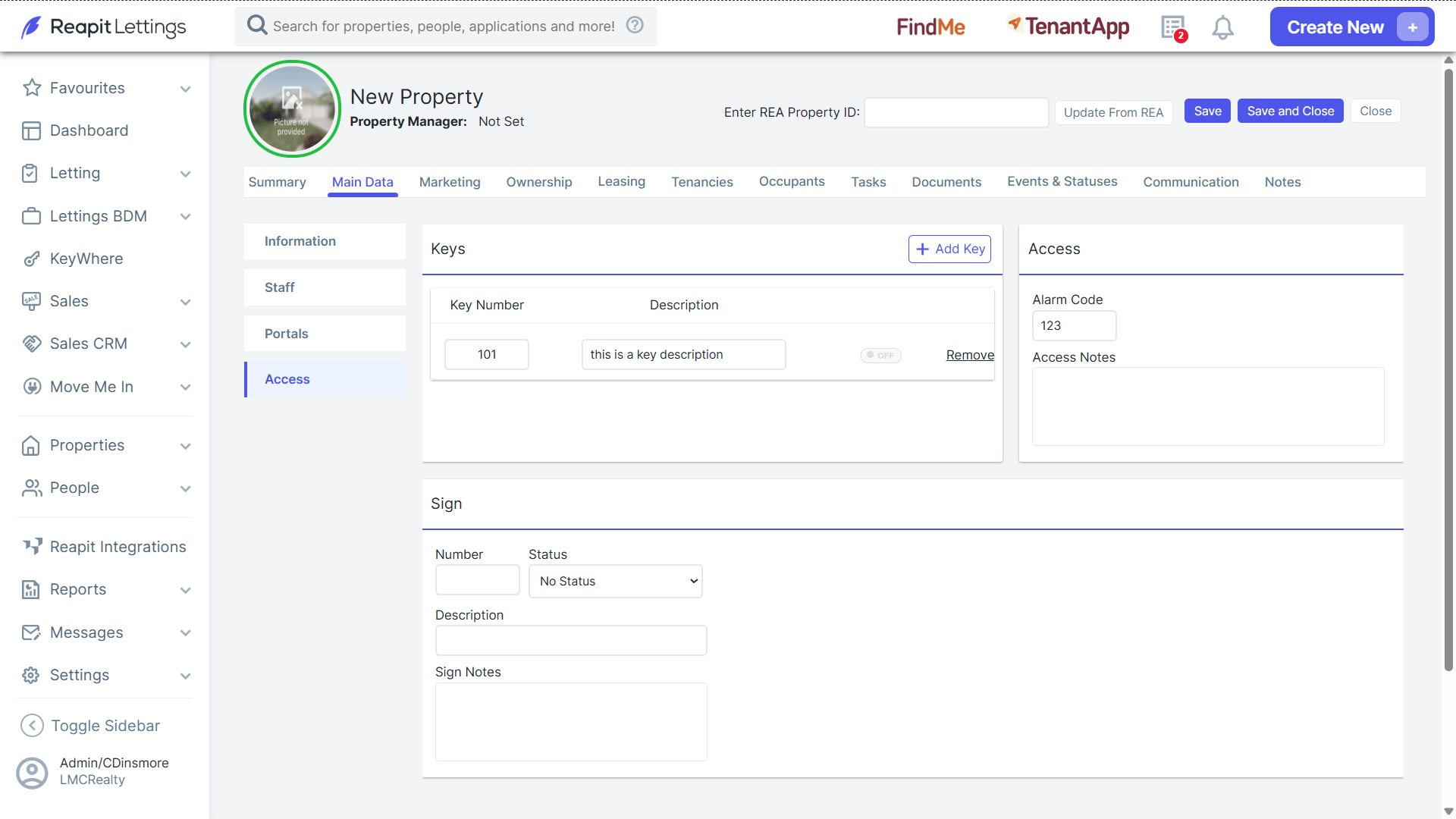Open the Sign Status dropdown
This screenshot has height=819, width=1456.
point(615,581)
